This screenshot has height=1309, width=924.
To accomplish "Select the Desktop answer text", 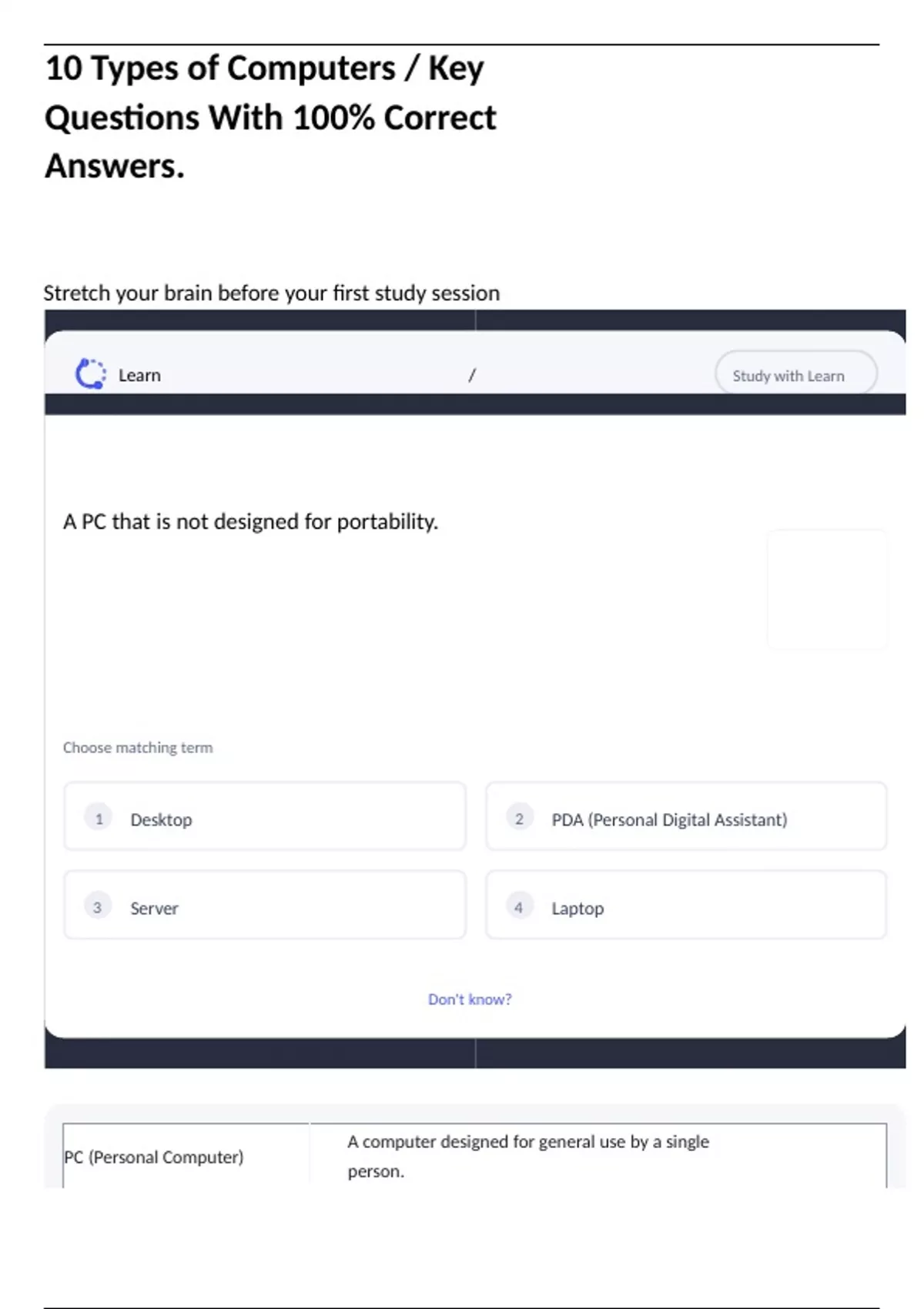I will click(161, 819).
